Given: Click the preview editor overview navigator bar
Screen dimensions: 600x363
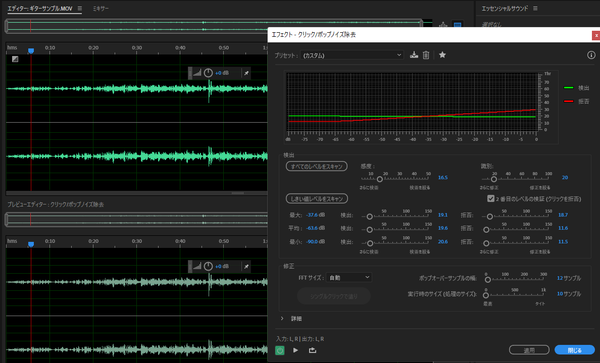Looking at the screenshot, I should pos(137,220).
